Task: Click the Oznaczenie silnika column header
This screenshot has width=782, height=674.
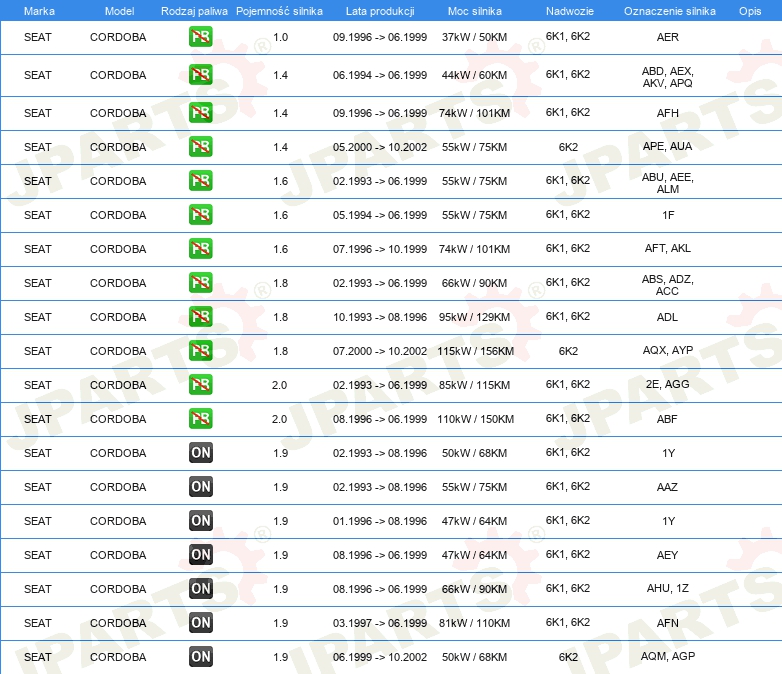Action: point(670,11)
